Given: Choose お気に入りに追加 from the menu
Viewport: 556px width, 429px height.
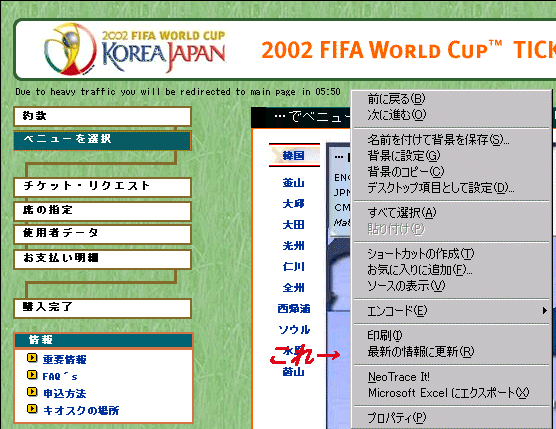Looking at the screenshot, I should point(419,270).
